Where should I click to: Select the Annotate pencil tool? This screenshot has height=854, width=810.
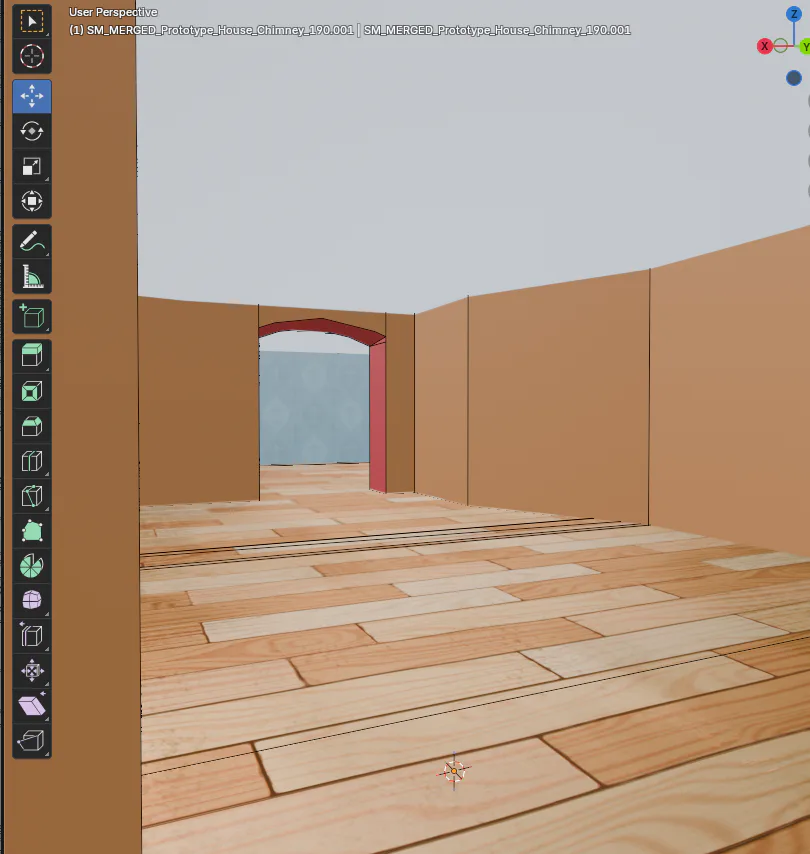tap(32, 241)
